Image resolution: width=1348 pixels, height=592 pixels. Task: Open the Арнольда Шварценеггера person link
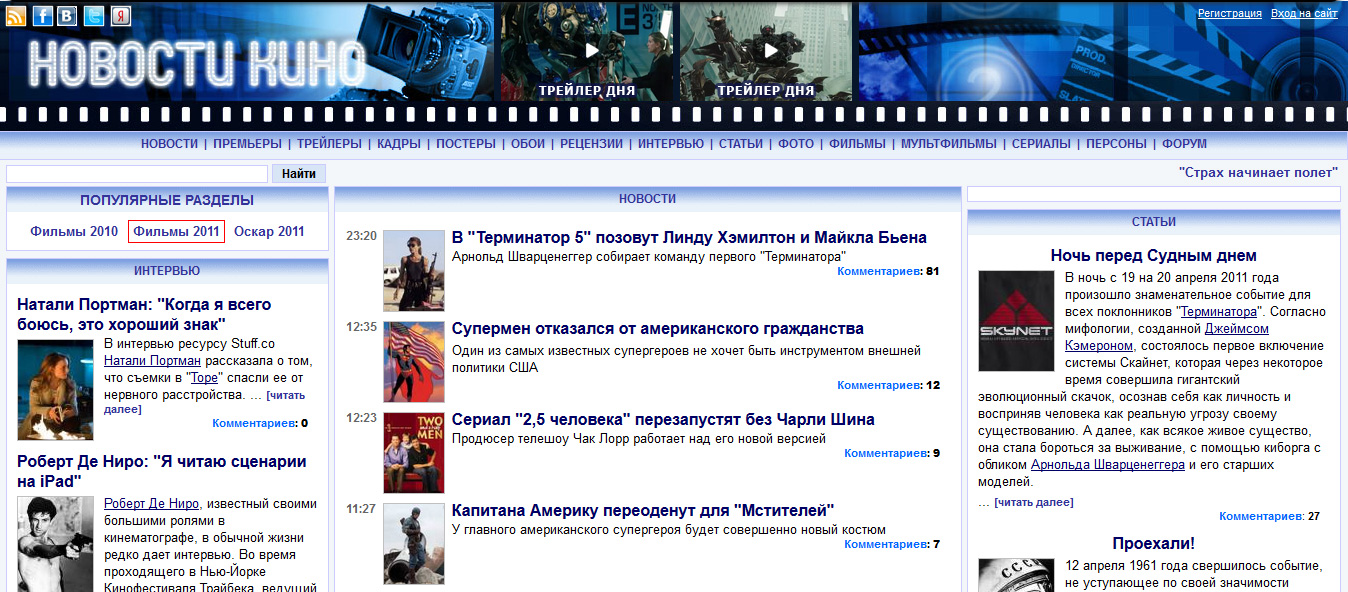point(1107,465)
